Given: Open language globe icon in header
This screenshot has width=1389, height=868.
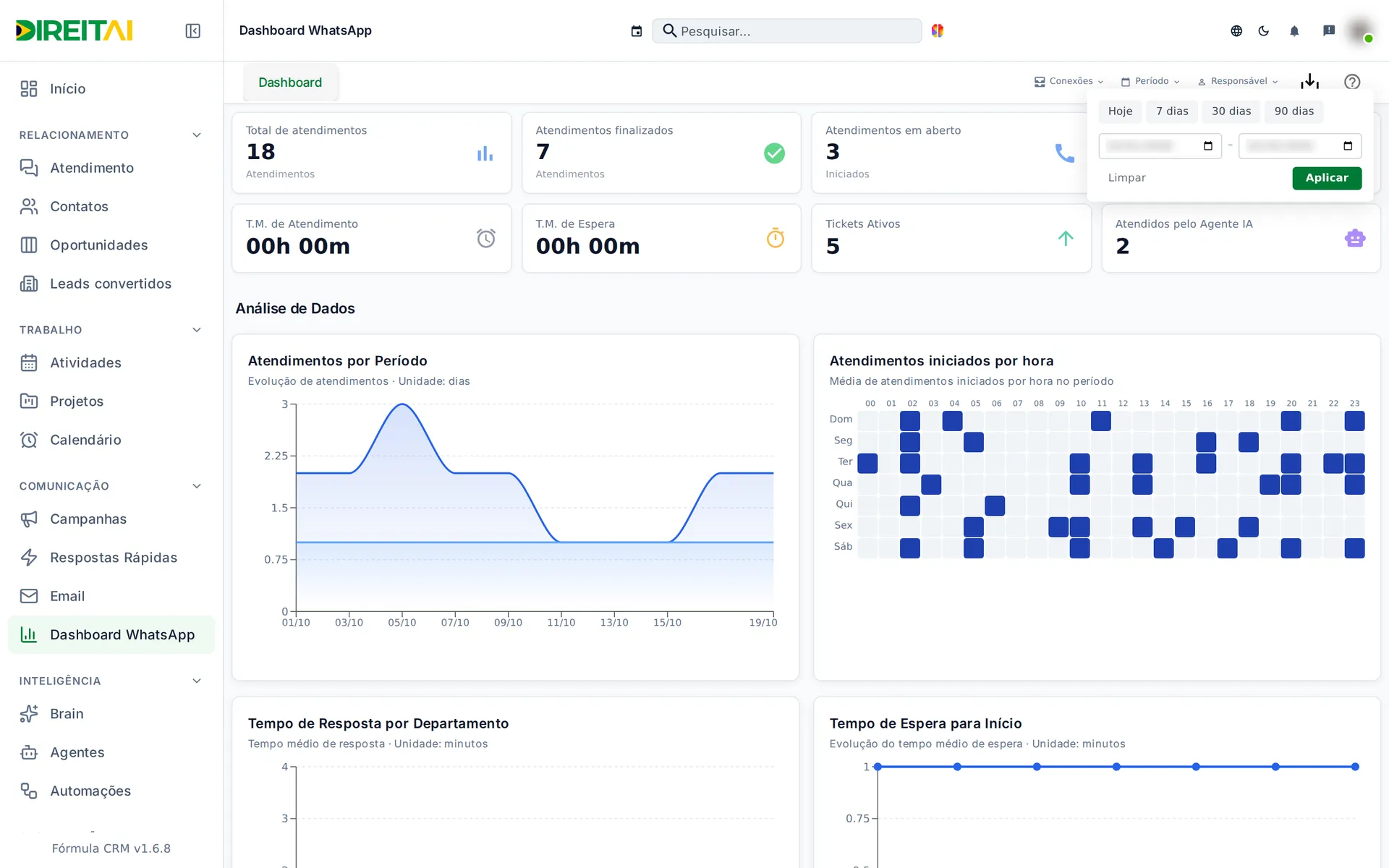Looking at the screenshot, I should 1236,30.
